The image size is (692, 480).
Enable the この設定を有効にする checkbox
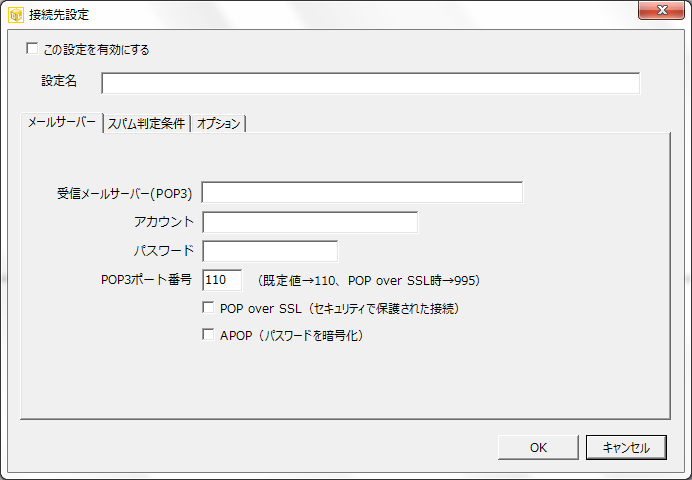click(x=33, y=48)
